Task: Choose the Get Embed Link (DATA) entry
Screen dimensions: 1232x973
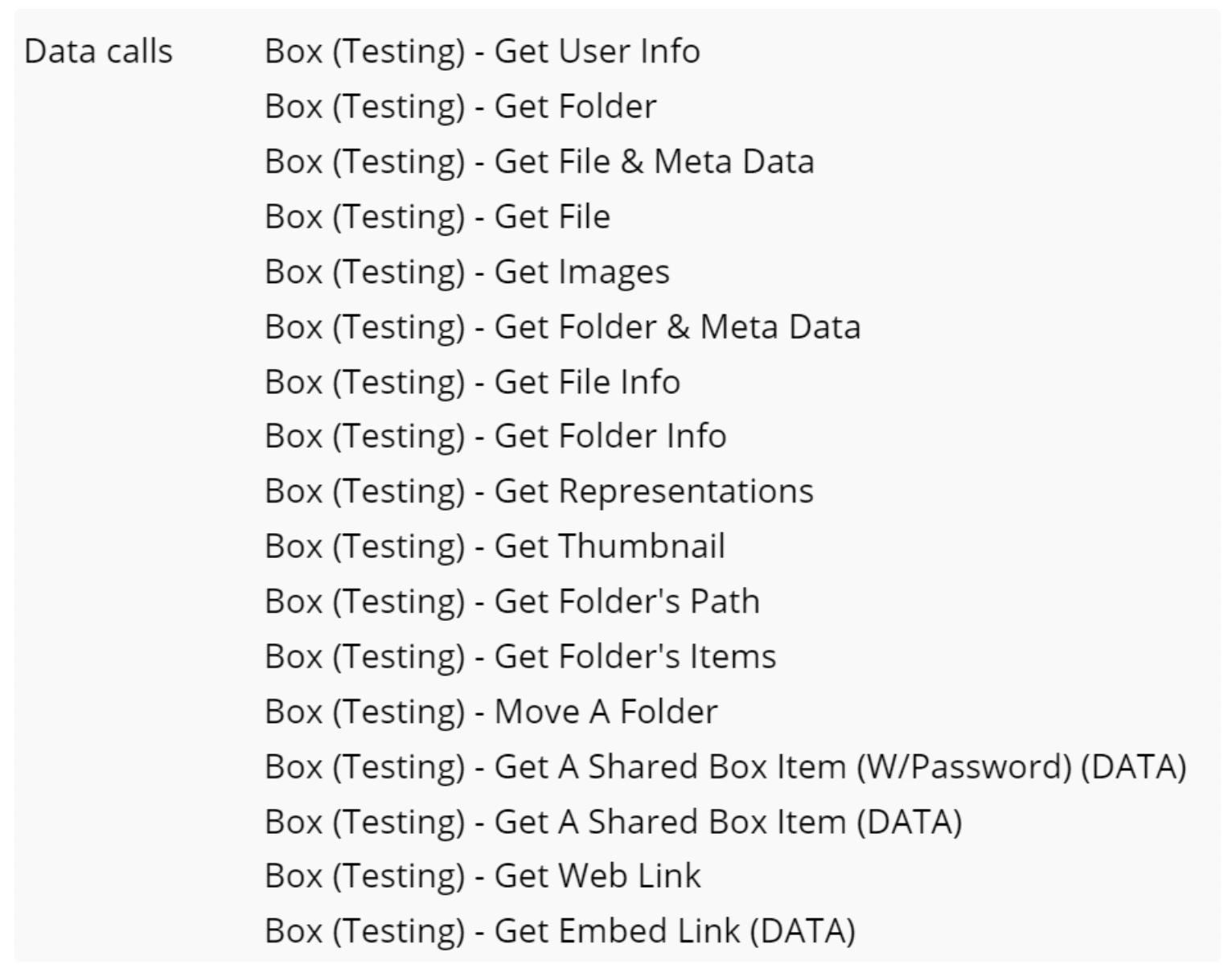Action: click(561, 931)
